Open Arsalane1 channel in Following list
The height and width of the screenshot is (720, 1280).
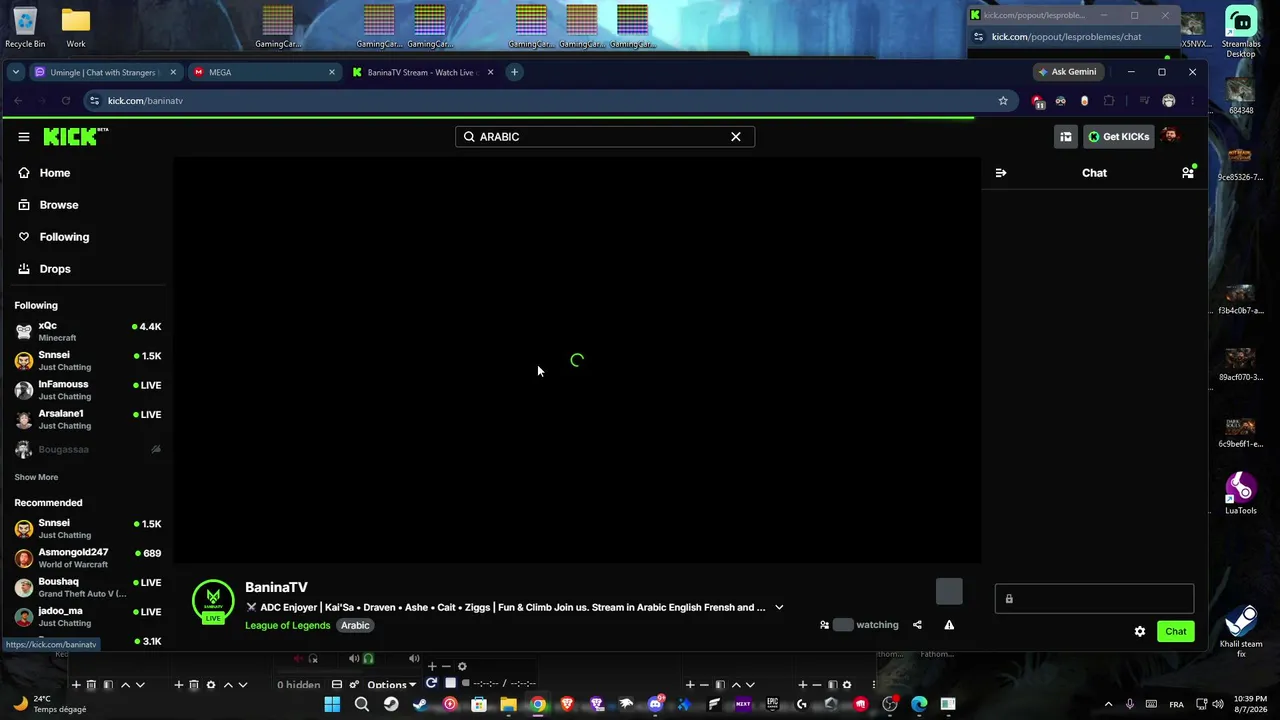click(87, 419)
